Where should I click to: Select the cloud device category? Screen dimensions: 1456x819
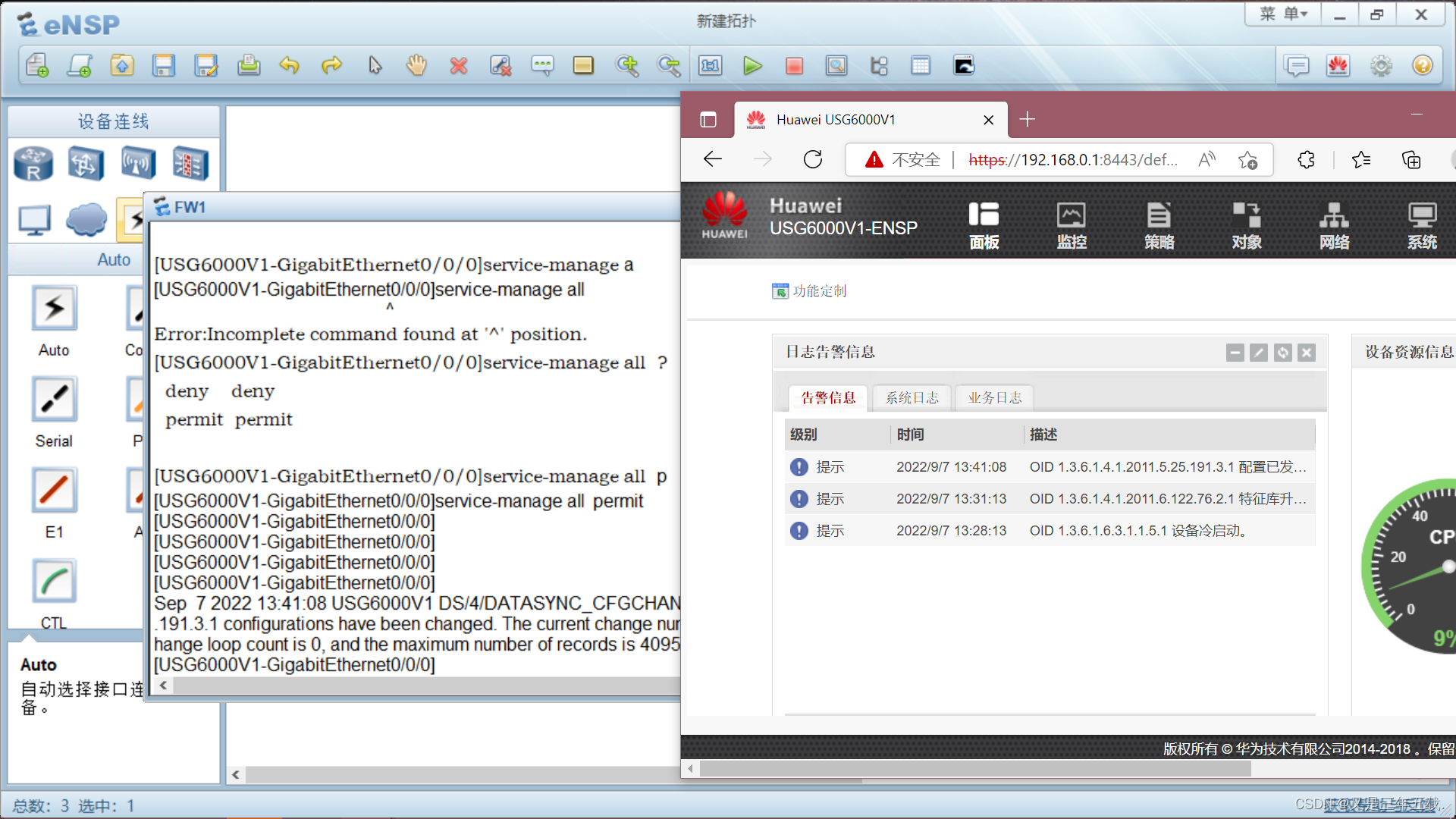(x=86, y=220)
